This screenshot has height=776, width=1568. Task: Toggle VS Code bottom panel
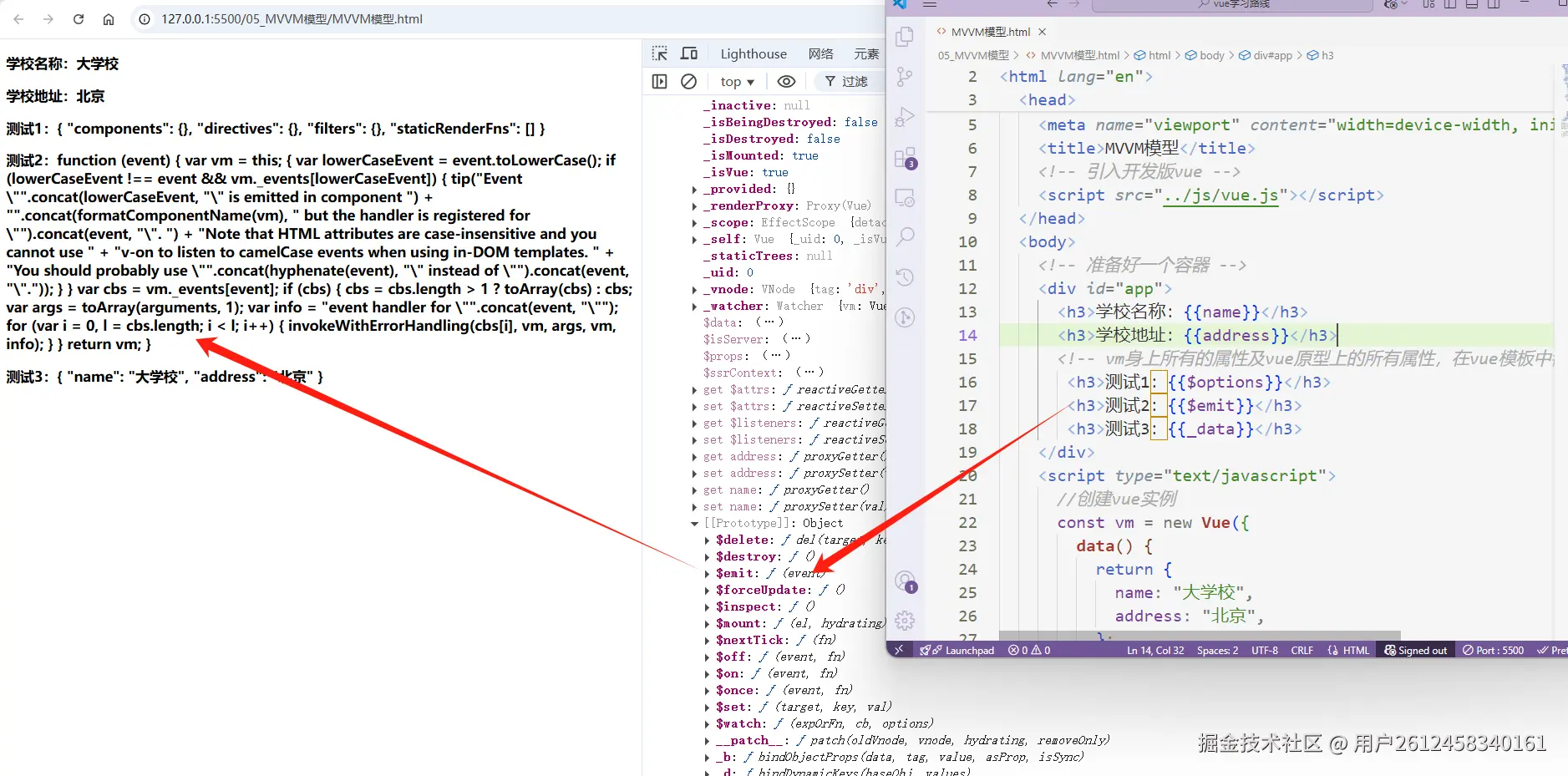[x=1472, y=4]
